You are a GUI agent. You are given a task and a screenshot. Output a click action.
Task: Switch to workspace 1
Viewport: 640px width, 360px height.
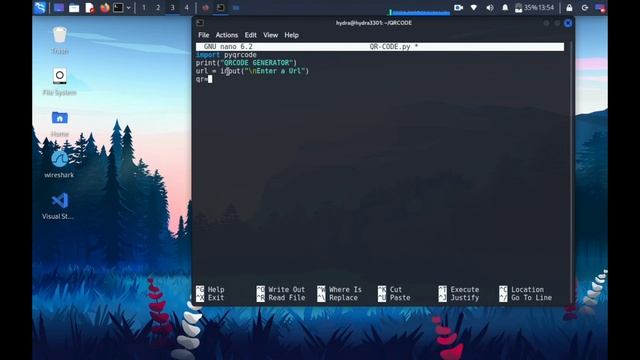click(x=144, y=7)
